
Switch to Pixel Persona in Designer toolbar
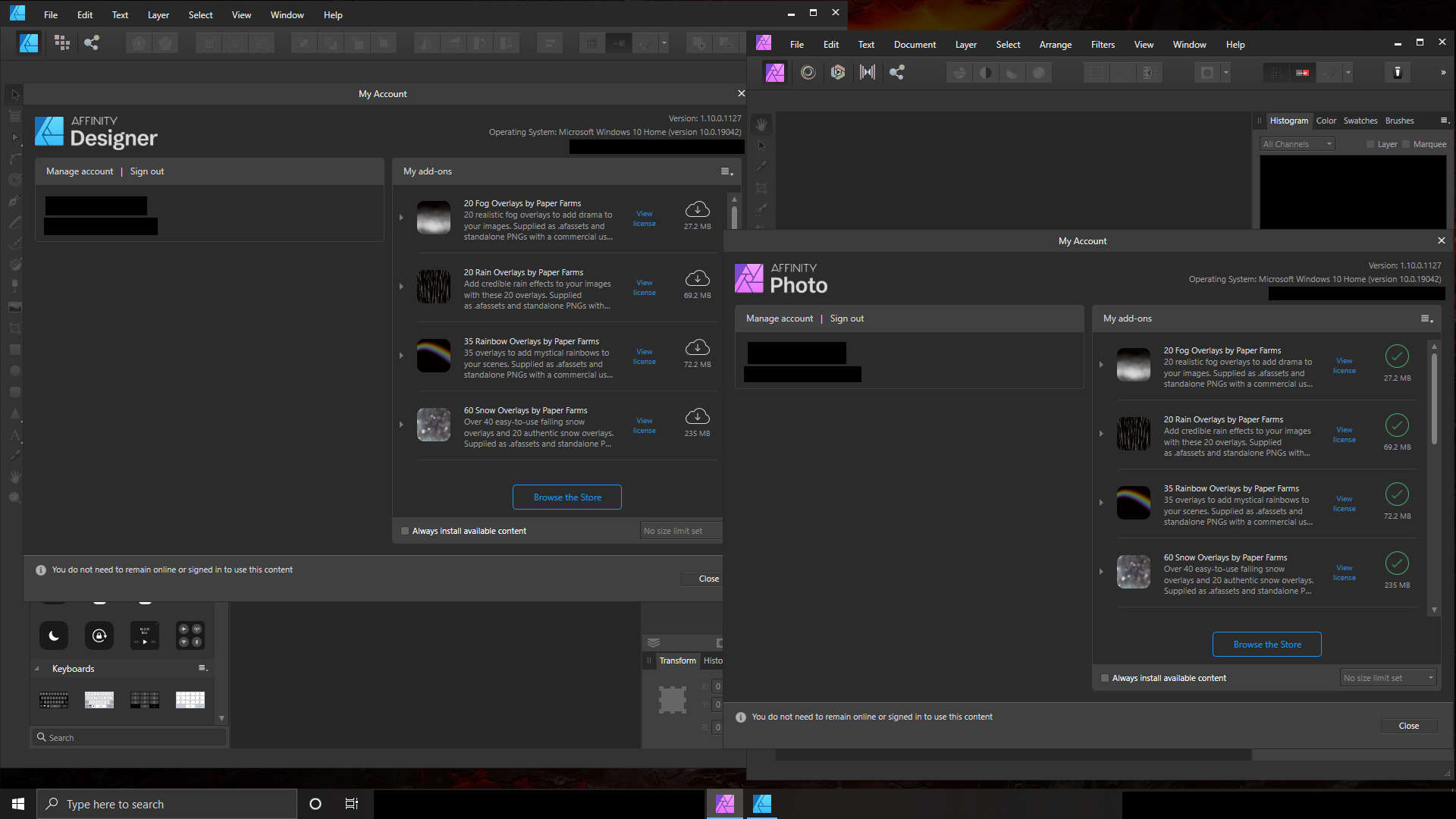pos(62,43)
